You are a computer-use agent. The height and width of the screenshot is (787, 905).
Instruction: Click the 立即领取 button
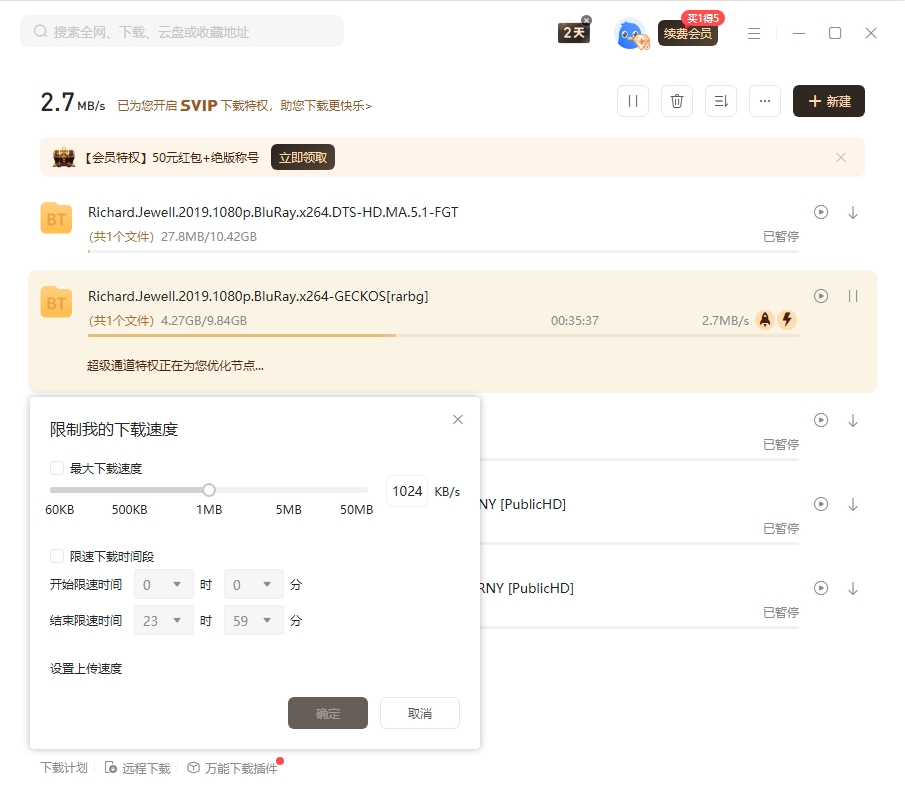[303, 157]
